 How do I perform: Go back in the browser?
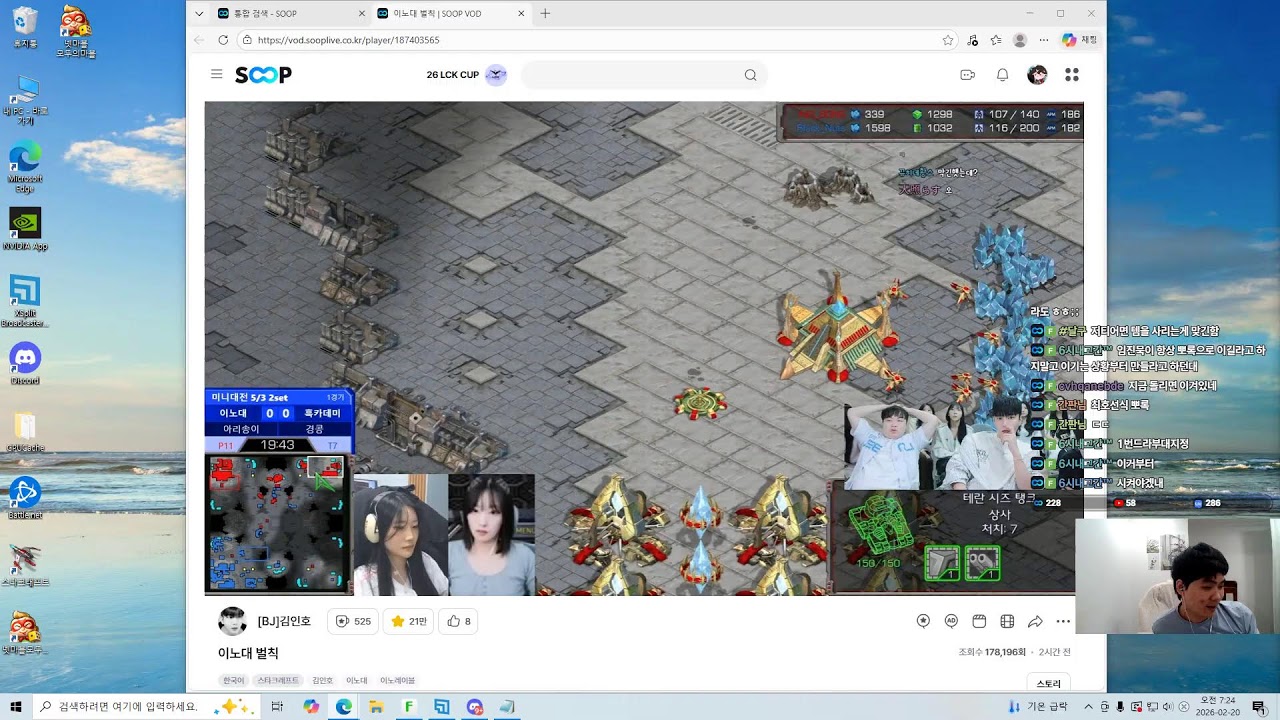click(198, 40)
